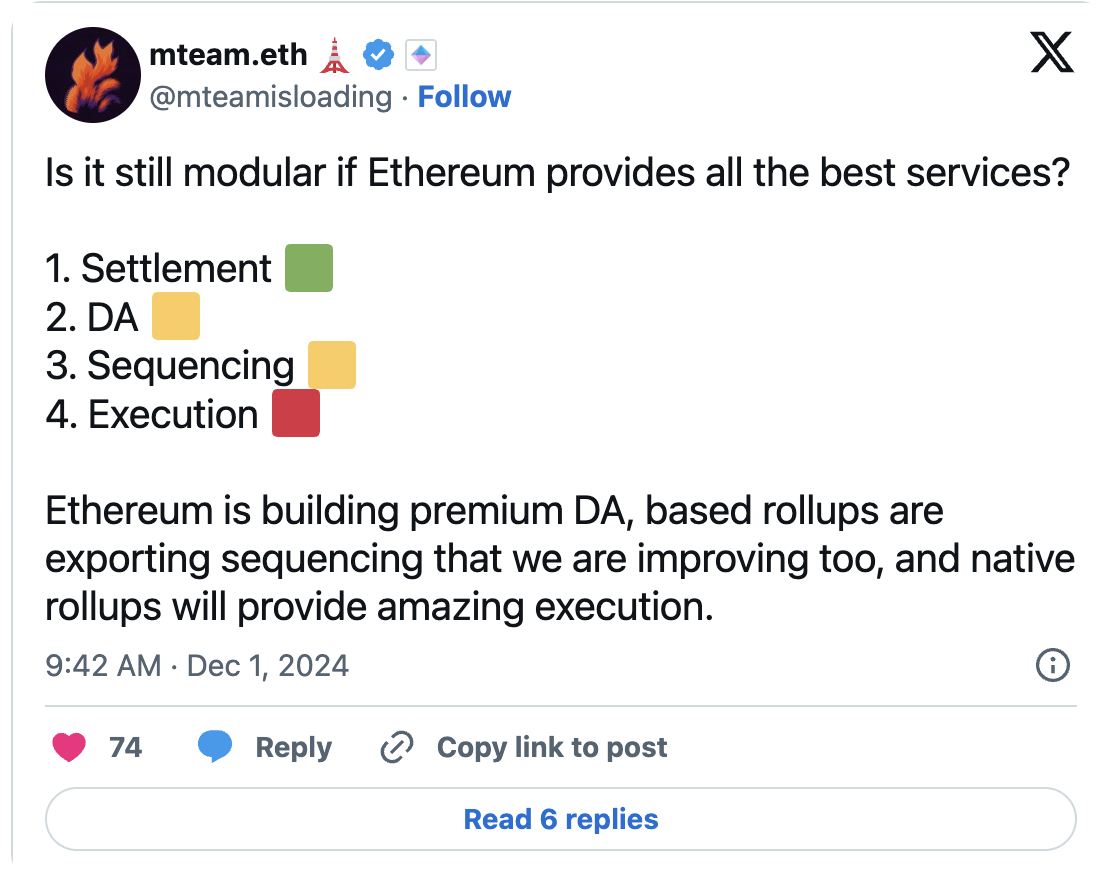Screen dimensions: 1108x880
Task: Open the 9:42 AM Dec 1, 2024 timestamp
Action: coord(197,666)
